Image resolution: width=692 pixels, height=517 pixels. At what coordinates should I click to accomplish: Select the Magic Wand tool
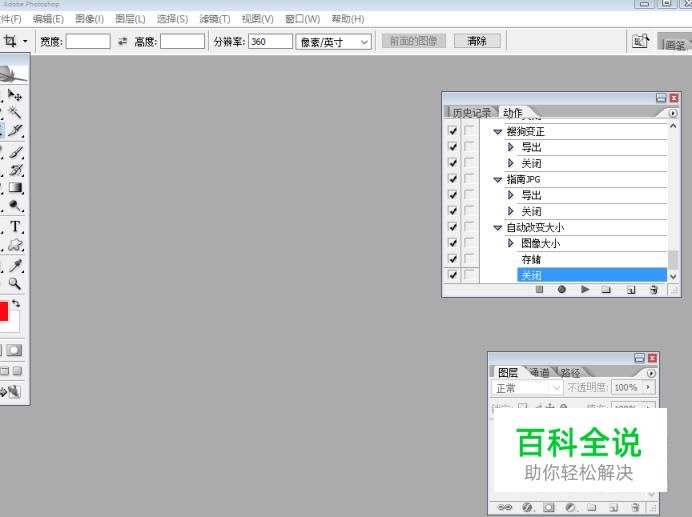[x=15, y=113]
